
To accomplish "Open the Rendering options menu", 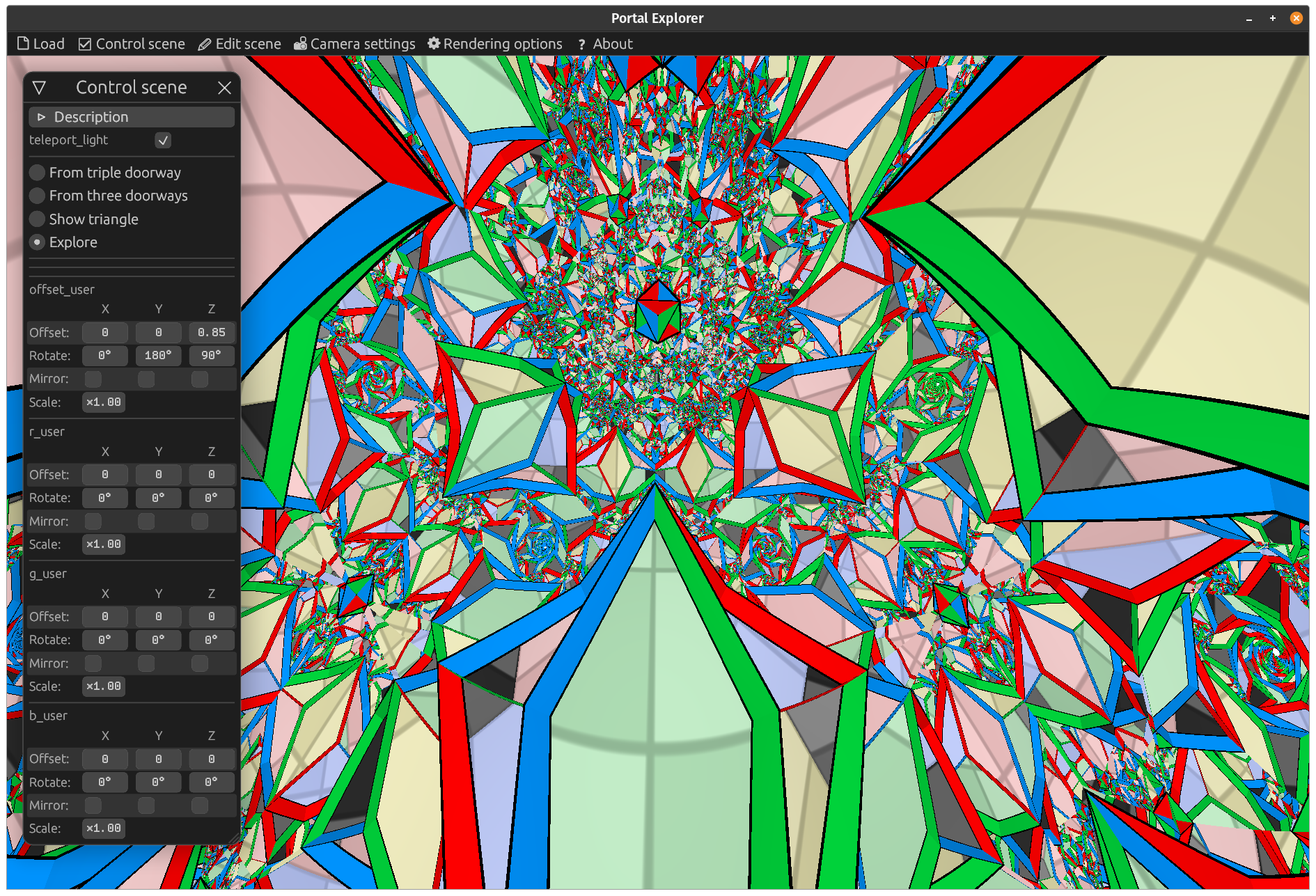I will 494,44.
